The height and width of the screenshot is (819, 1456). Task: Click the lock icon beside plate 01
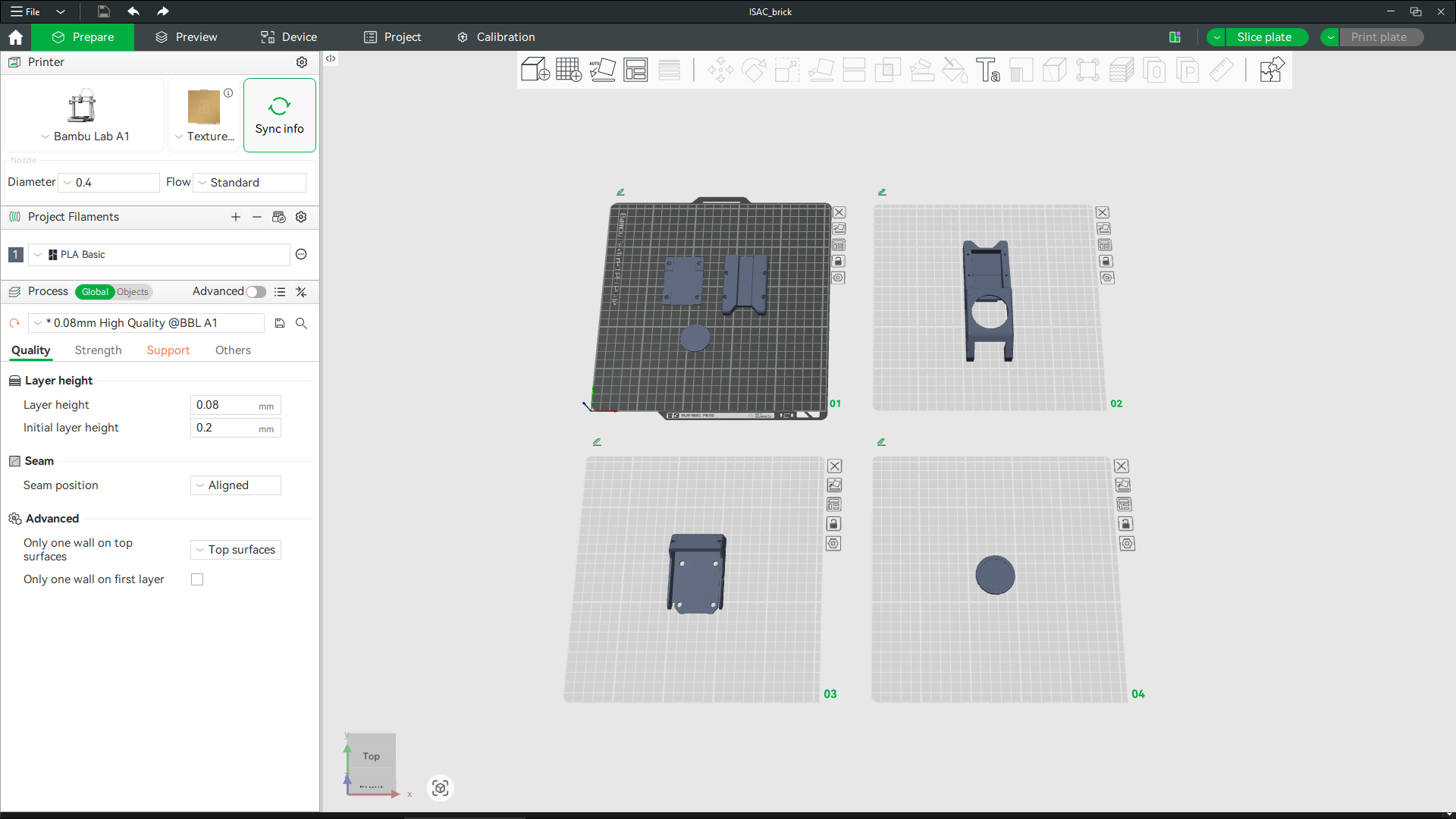pyautogui.click(x=838, y=261)
